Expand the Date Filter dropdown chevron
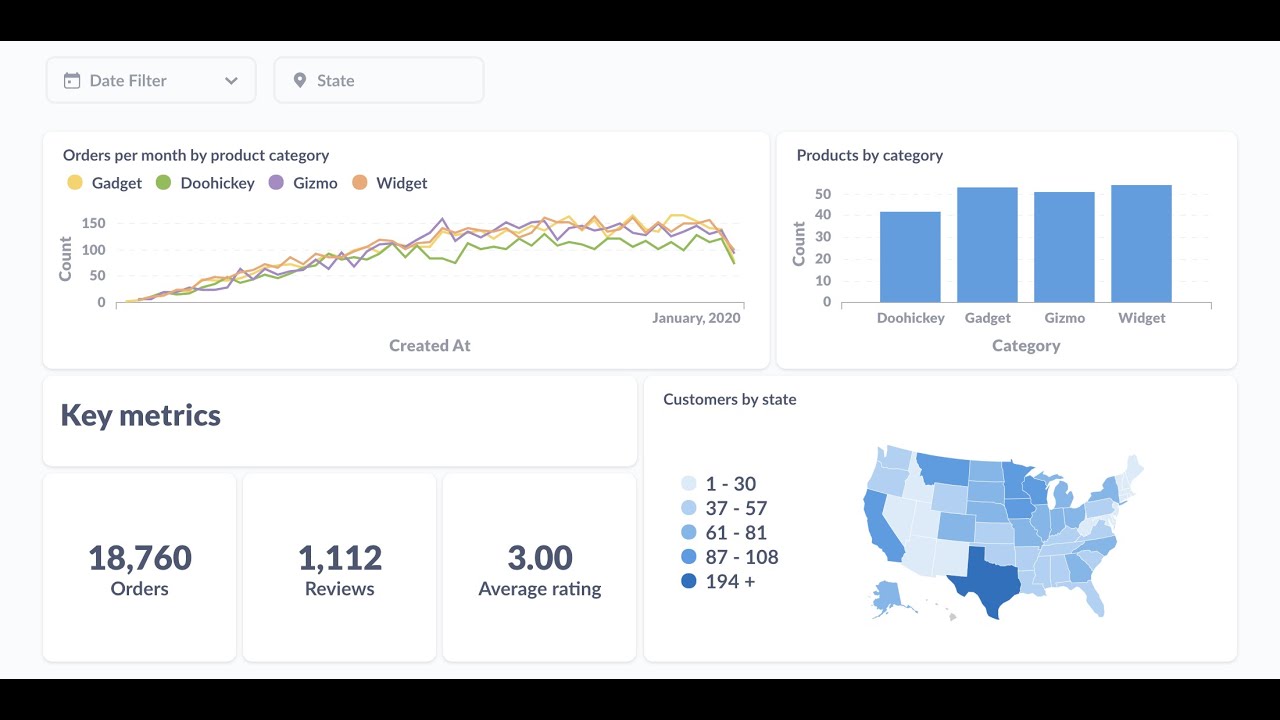The image size is (1280, 720). click(231, 81)
